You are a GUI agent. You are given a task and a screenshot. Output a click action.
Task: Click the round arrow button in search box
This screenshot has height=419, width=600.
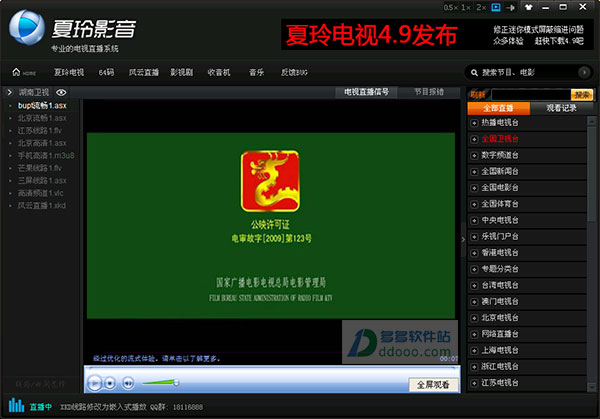(x=584, y=72)
